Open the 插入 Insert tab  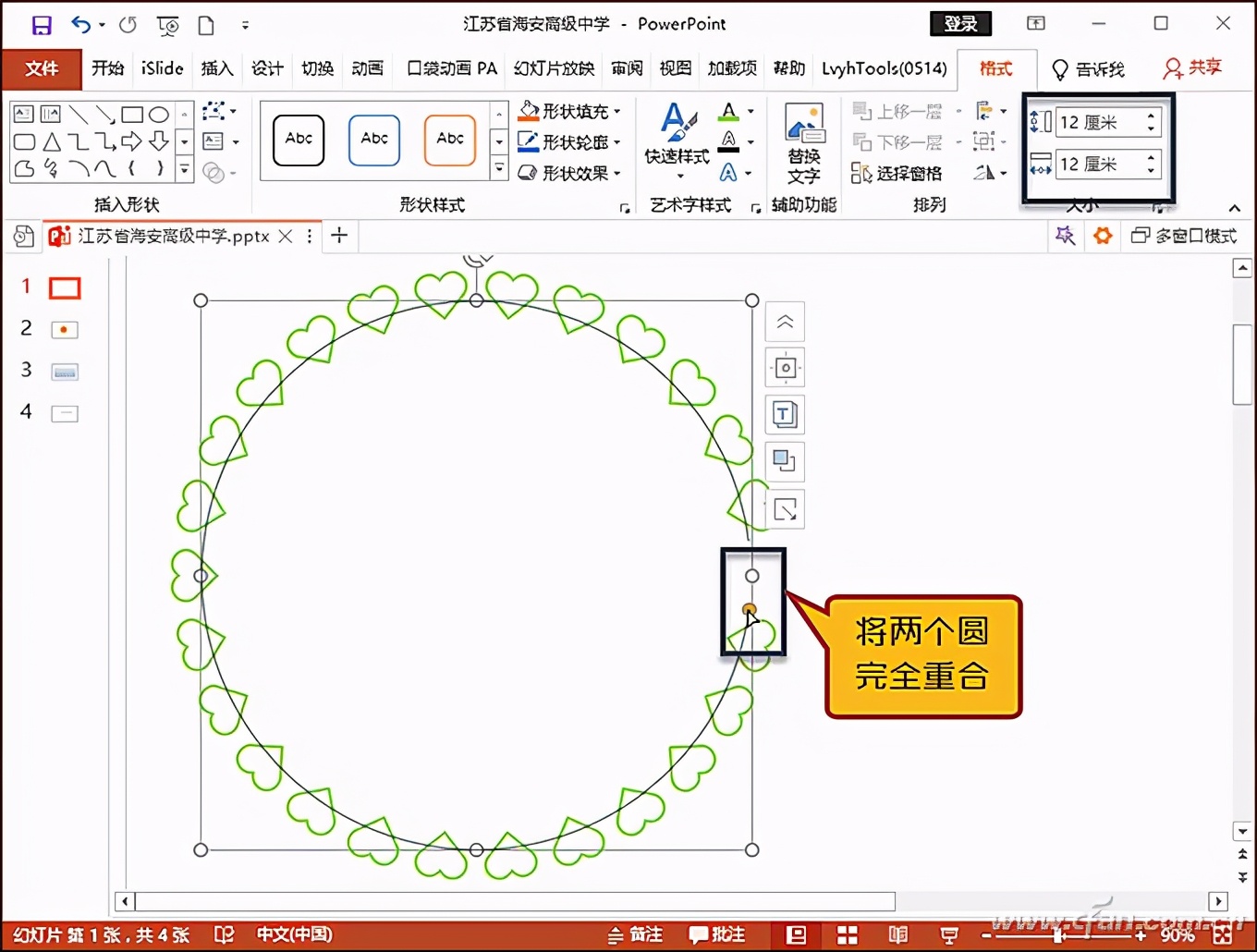coord(217,68)
